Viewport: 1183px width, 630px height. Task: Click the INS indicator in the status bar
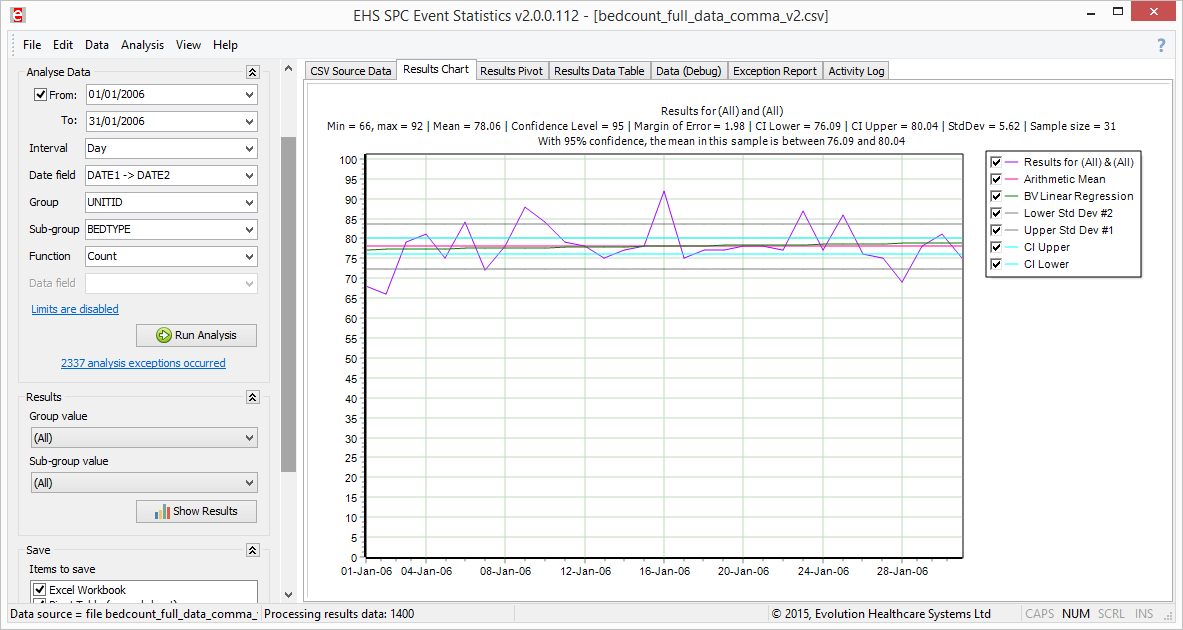click(x=1143, y=613)
